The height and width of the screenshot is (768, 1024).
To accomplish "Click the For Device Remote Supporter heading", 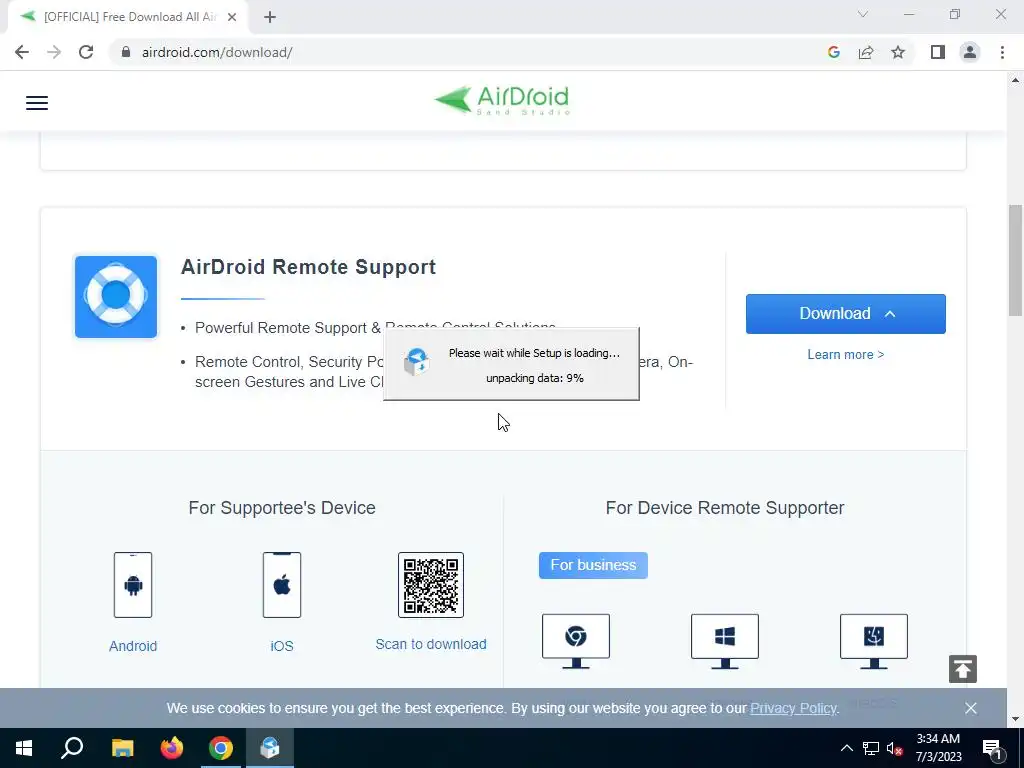I will click(x=725, y=507).
